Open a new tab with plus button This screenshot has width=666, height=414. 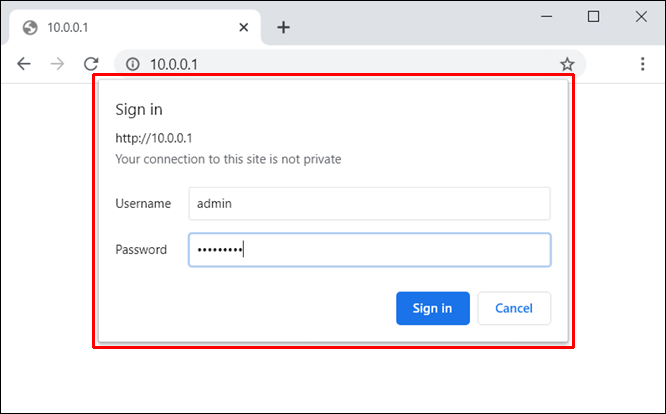pyautogui.click(x=283, y=27)
